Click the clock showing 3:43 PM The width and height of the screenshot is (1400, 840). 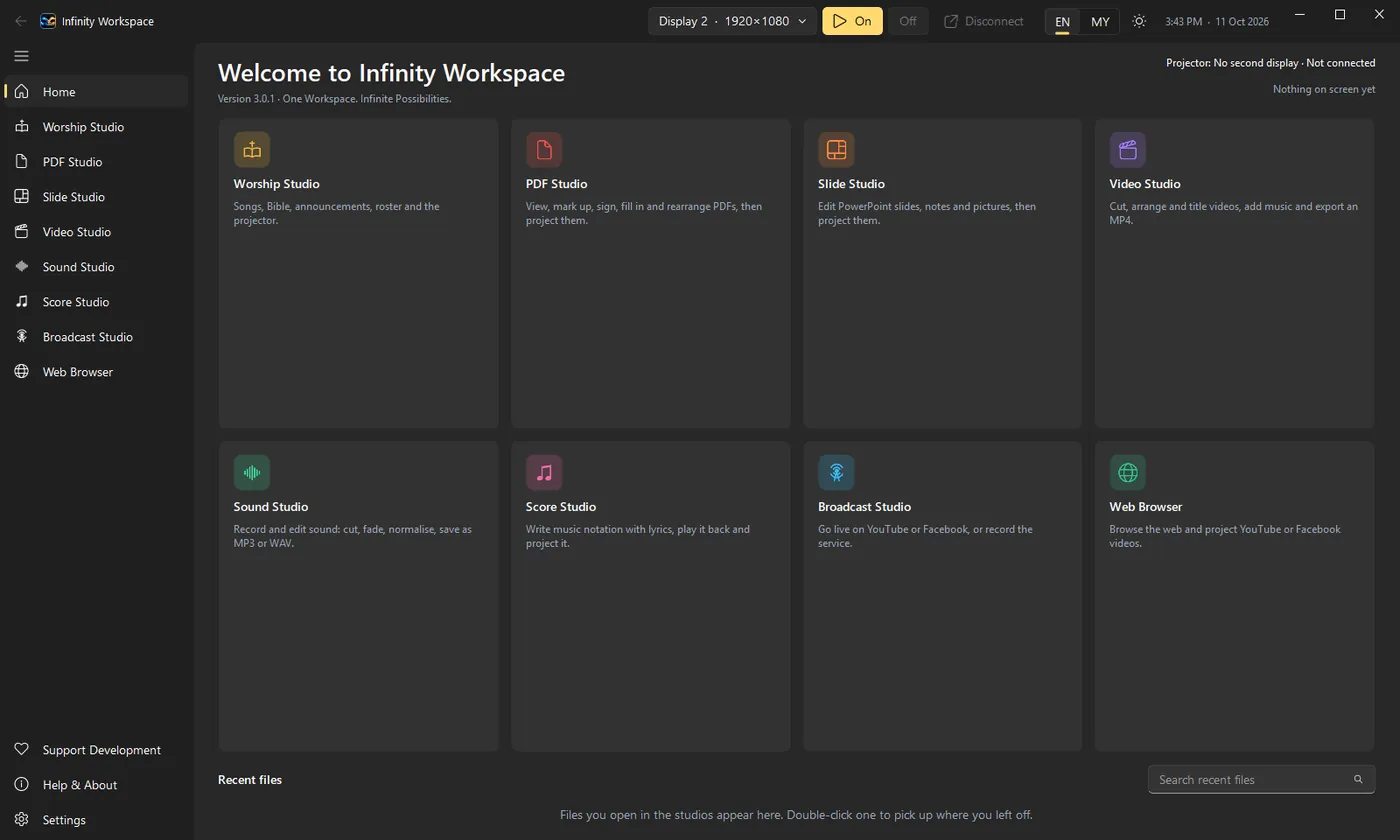pyautogui.click(x=1184, y=21)
